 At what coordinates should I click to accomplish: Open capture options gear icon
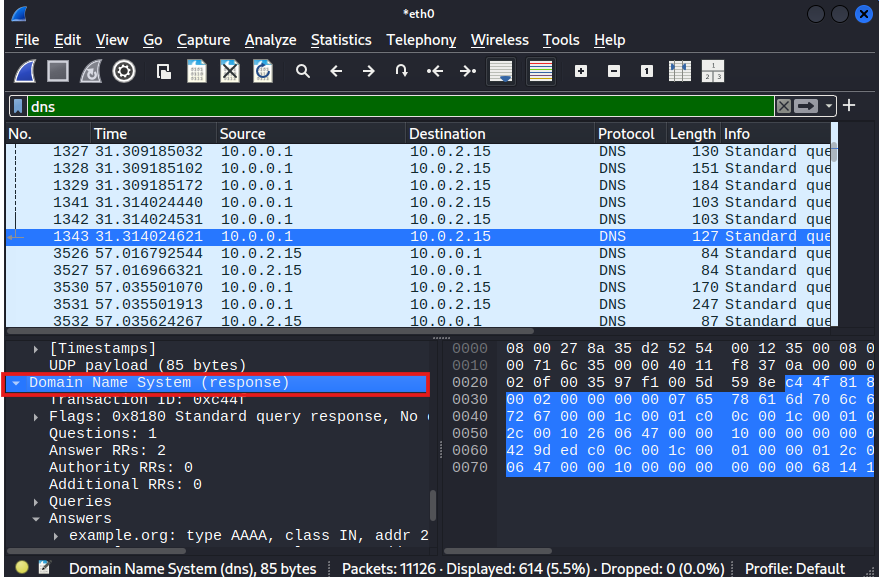pos(124,71)
